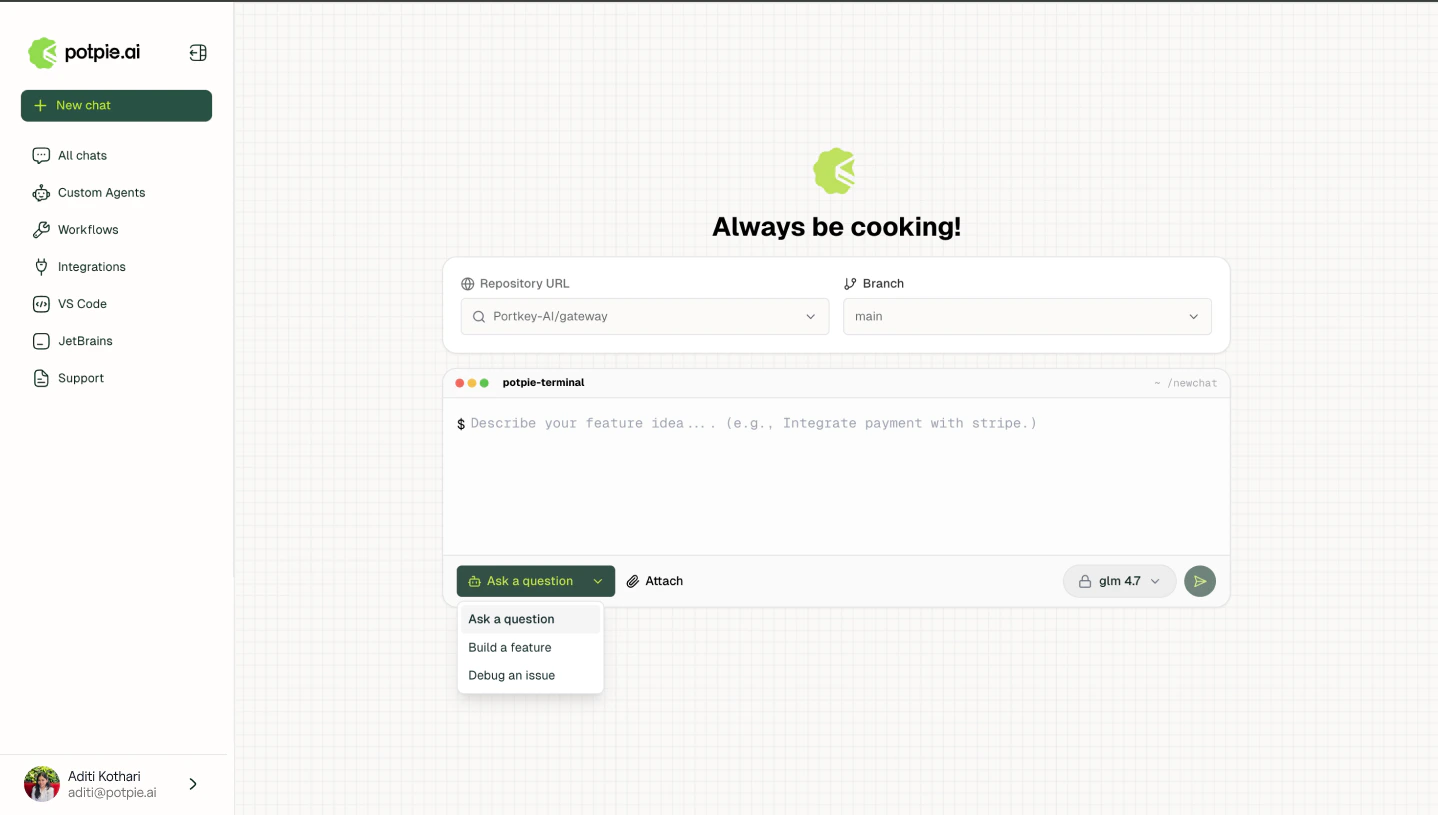Click the Support document icon
This screenshot has width=1438, height=815.
41,378
